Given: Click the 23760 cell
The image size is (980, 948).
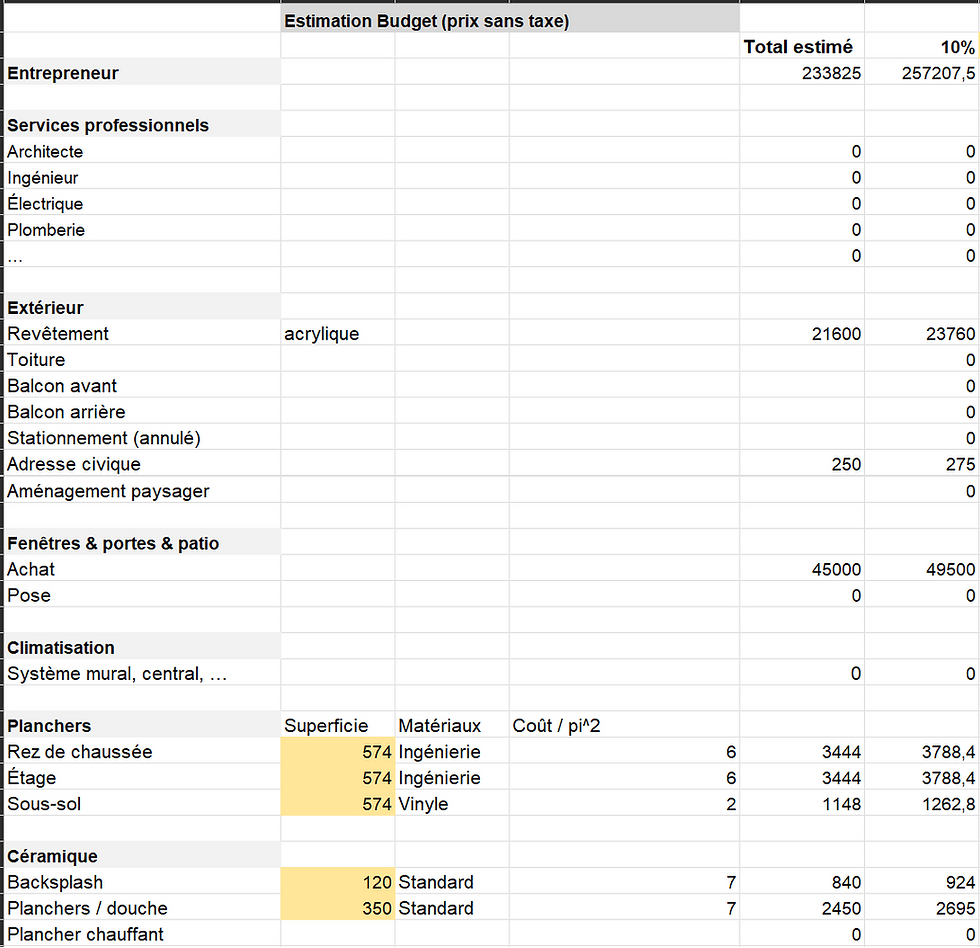Looking at the screenshot, I should click(x=922, y=334).
